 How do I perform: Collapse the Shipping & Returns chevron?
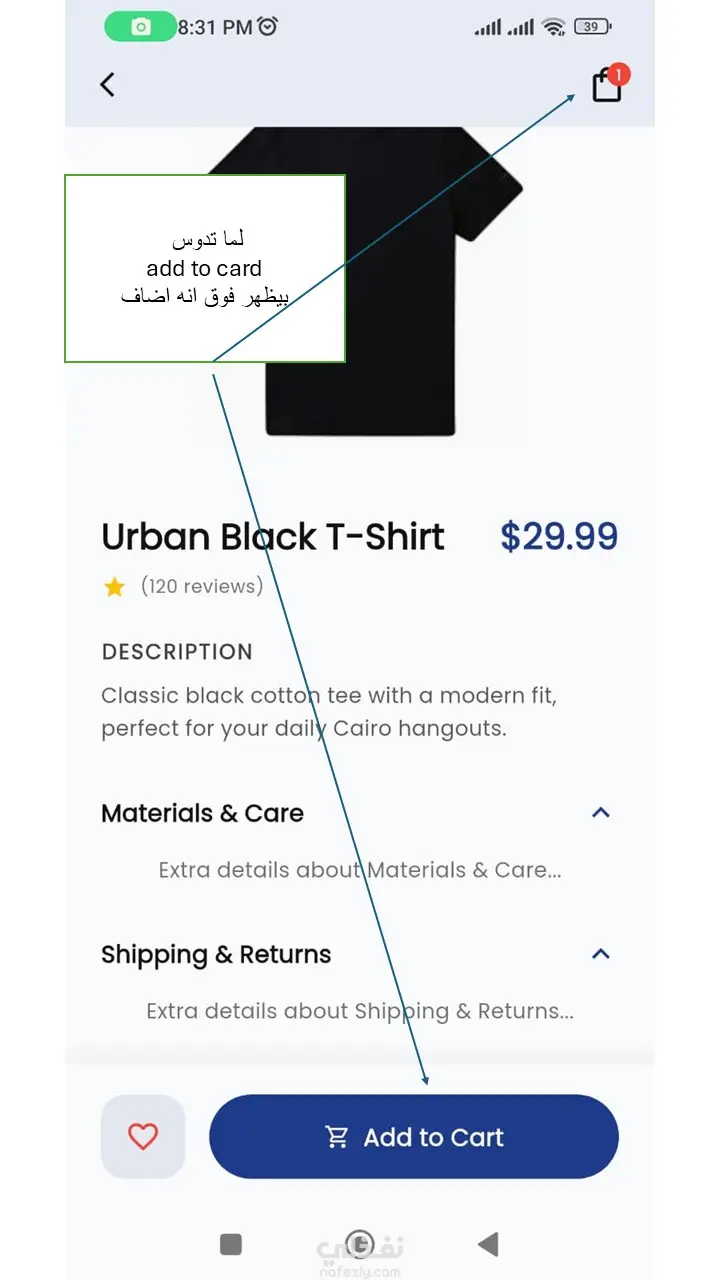600,953
